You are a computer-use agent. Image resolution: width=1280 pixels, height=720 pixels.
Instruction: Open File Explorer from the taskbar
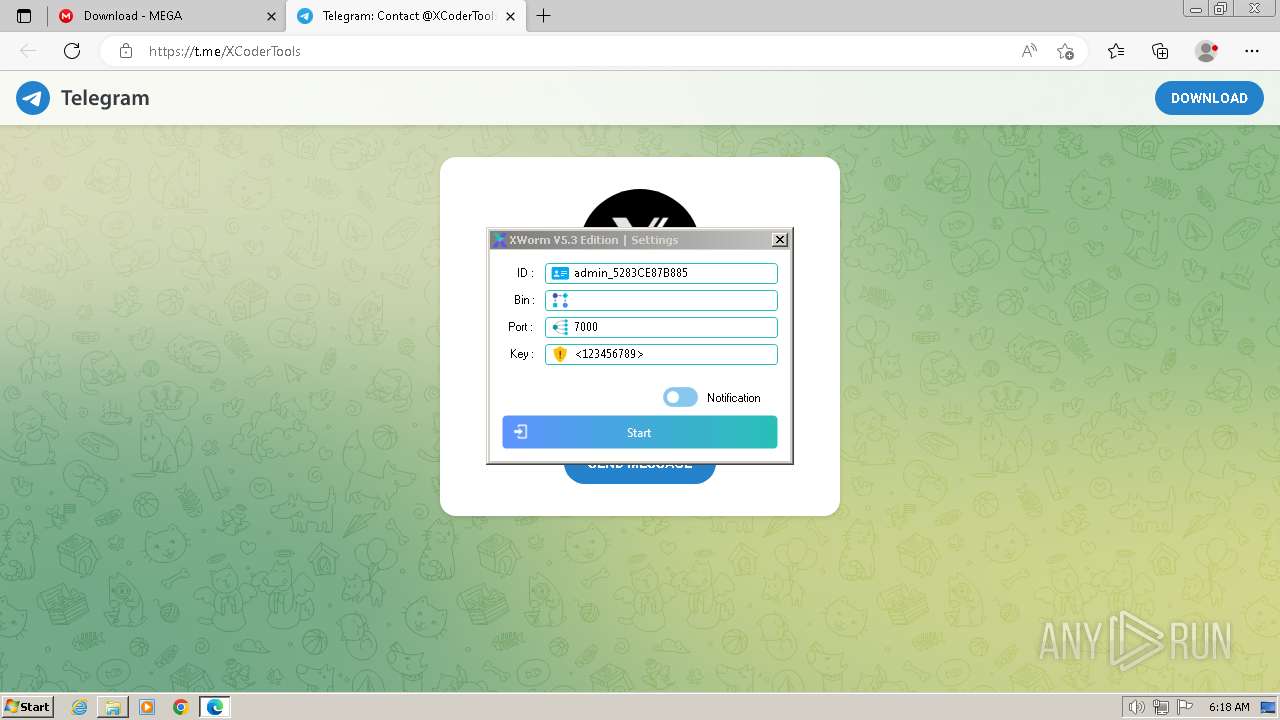[113, 707]
